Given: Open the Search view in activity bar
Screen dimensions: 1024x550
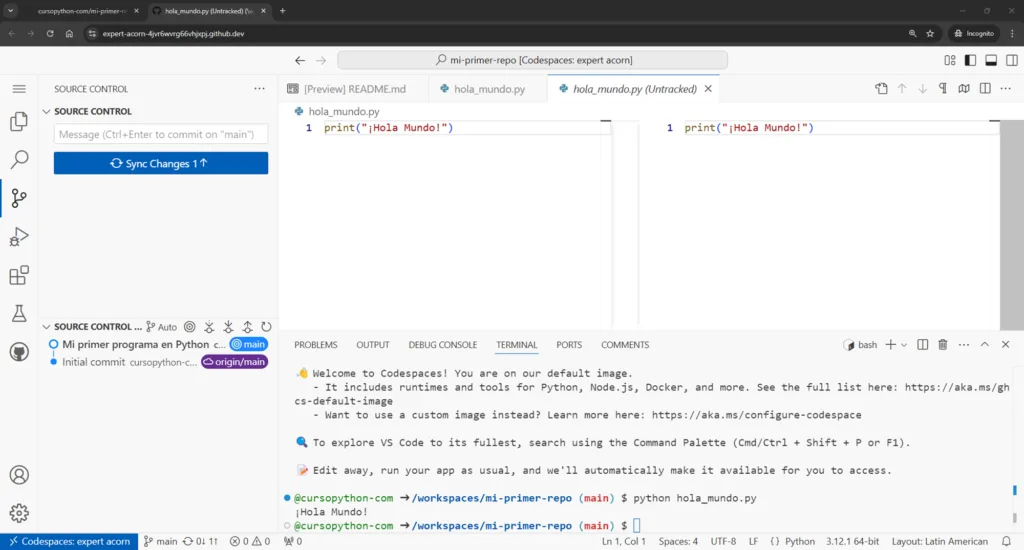Looking at the screenshot, I should pyautogui.click(x=19, y=159).
